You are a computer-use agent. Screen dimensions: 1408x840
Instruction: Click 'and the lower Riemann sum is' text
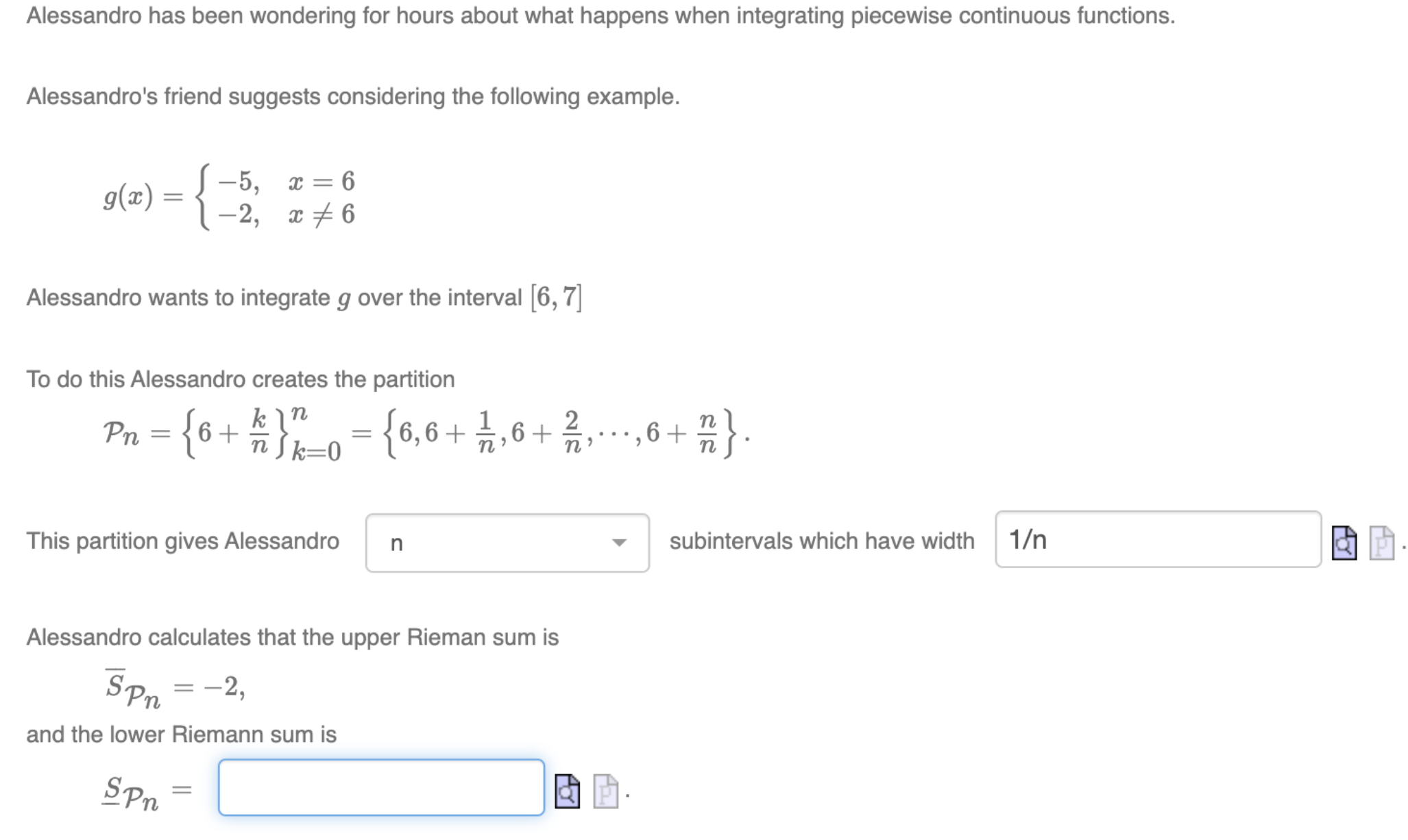click(182, 734)
